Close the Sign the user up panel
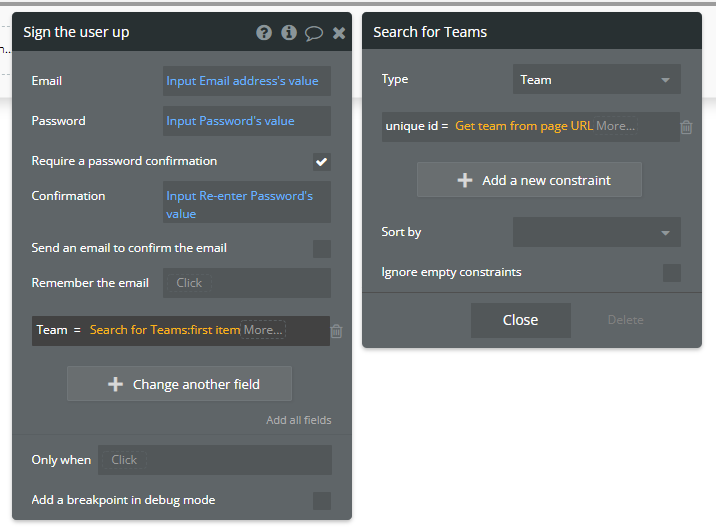This screenshot has width=716, height=532. (339, 33)
